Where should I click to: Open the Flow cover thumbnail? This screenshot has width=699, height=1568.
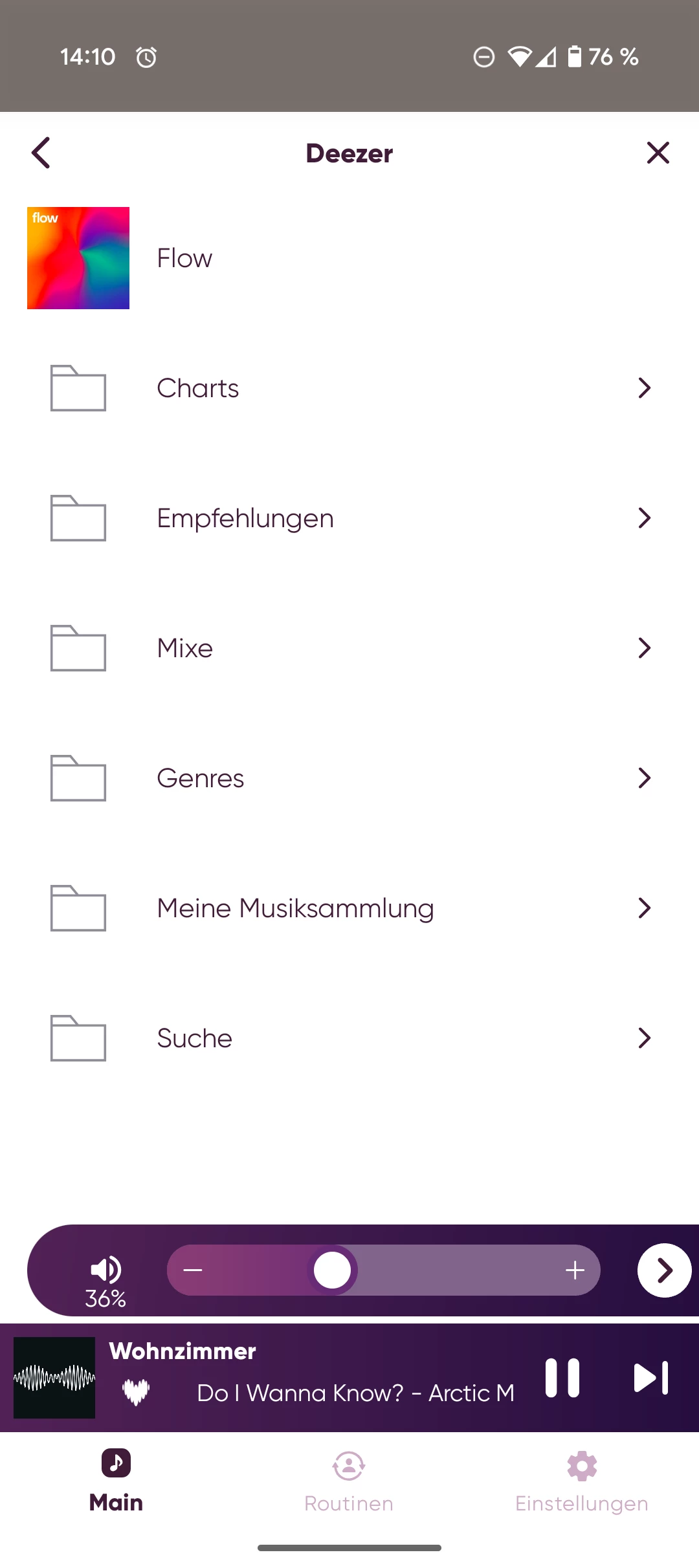pyautogui.click(x=78, y=258)
